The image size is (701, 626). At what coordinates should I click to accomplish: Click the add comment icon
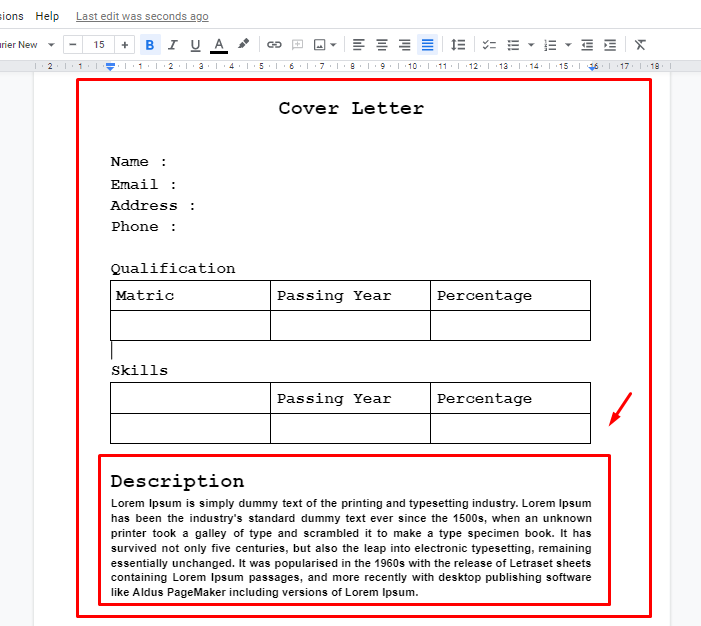[297, 45]
